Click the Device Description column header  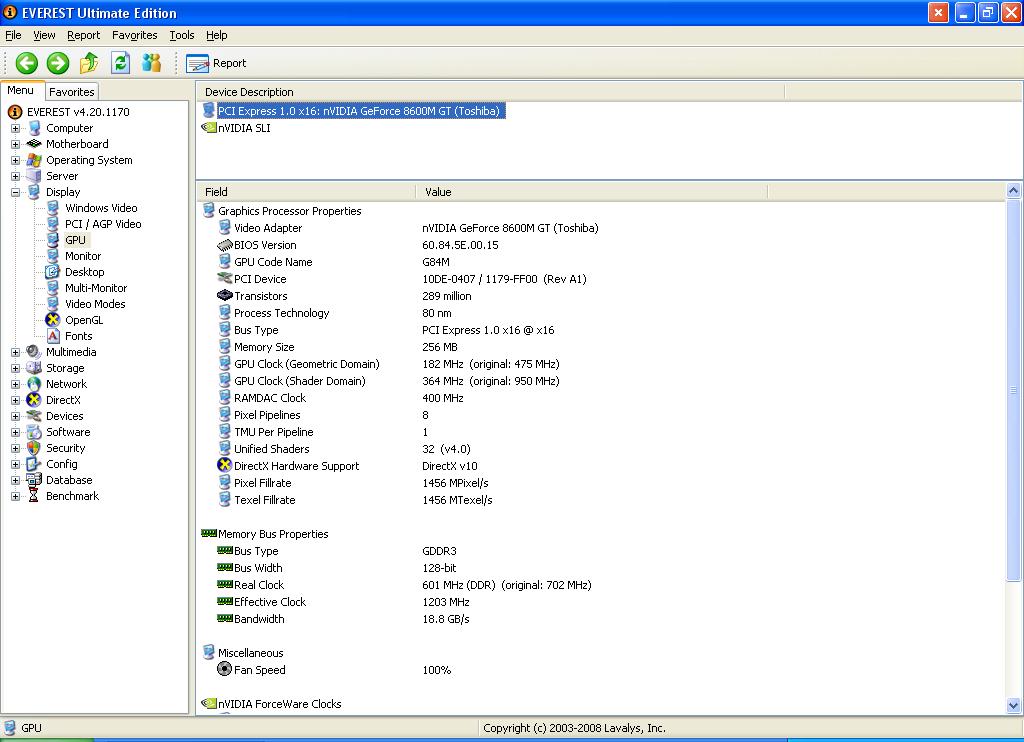[490, 92]
